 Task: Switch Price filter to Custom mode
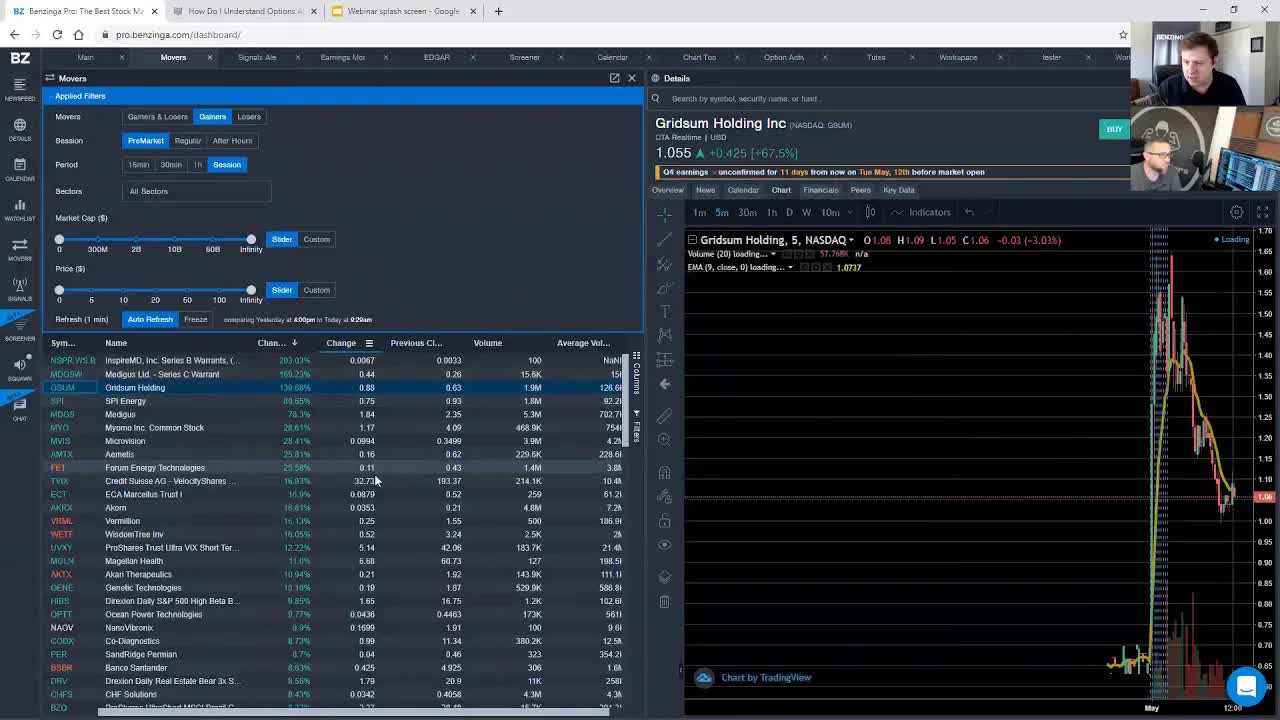coord(317,290)
